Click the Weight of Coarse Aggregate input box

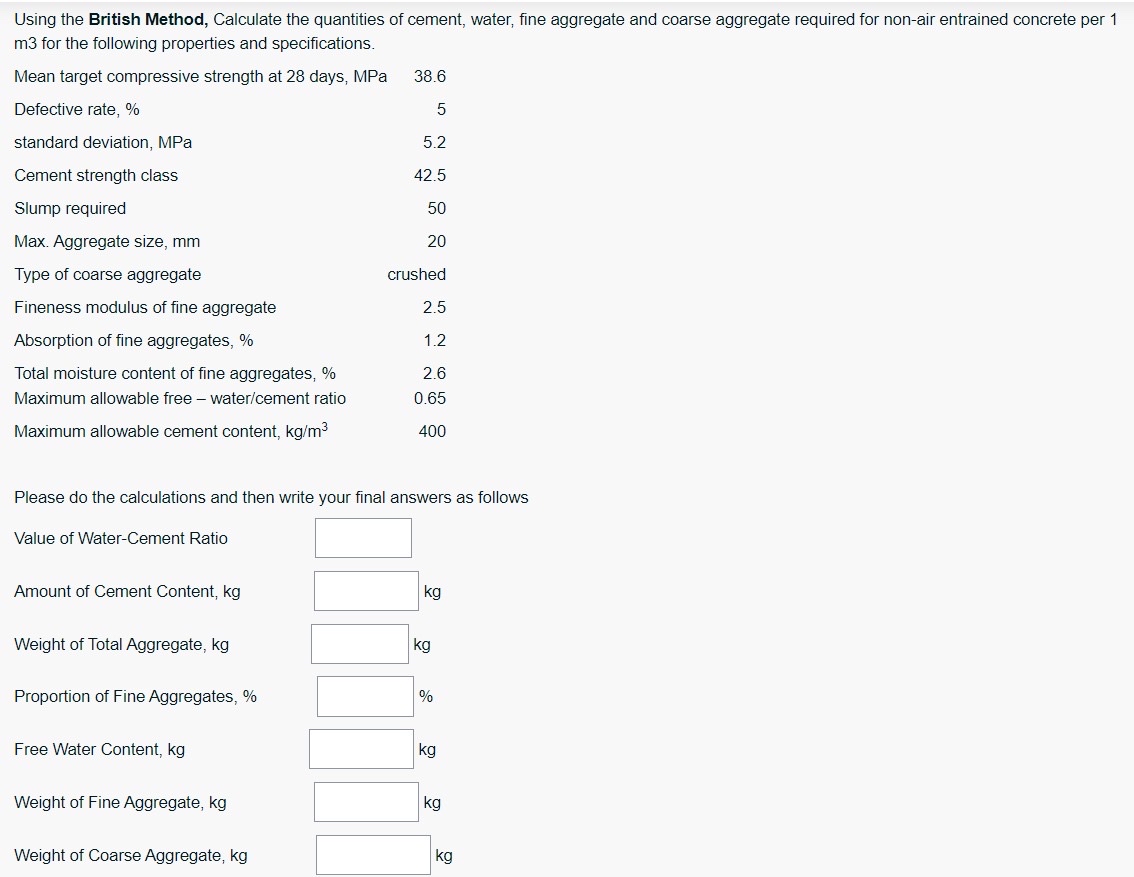coord(372,854)
